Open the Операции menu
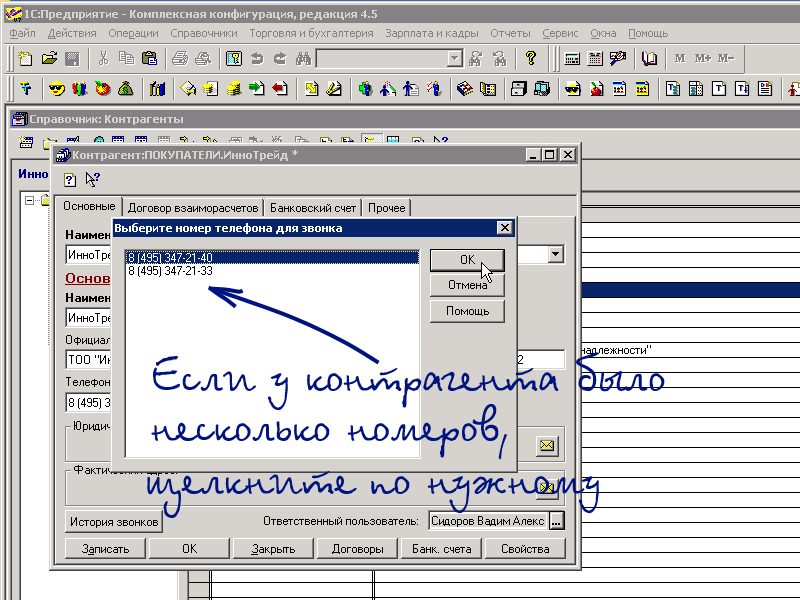The width and height of the screenshot is (800, 600). (133, 33)
